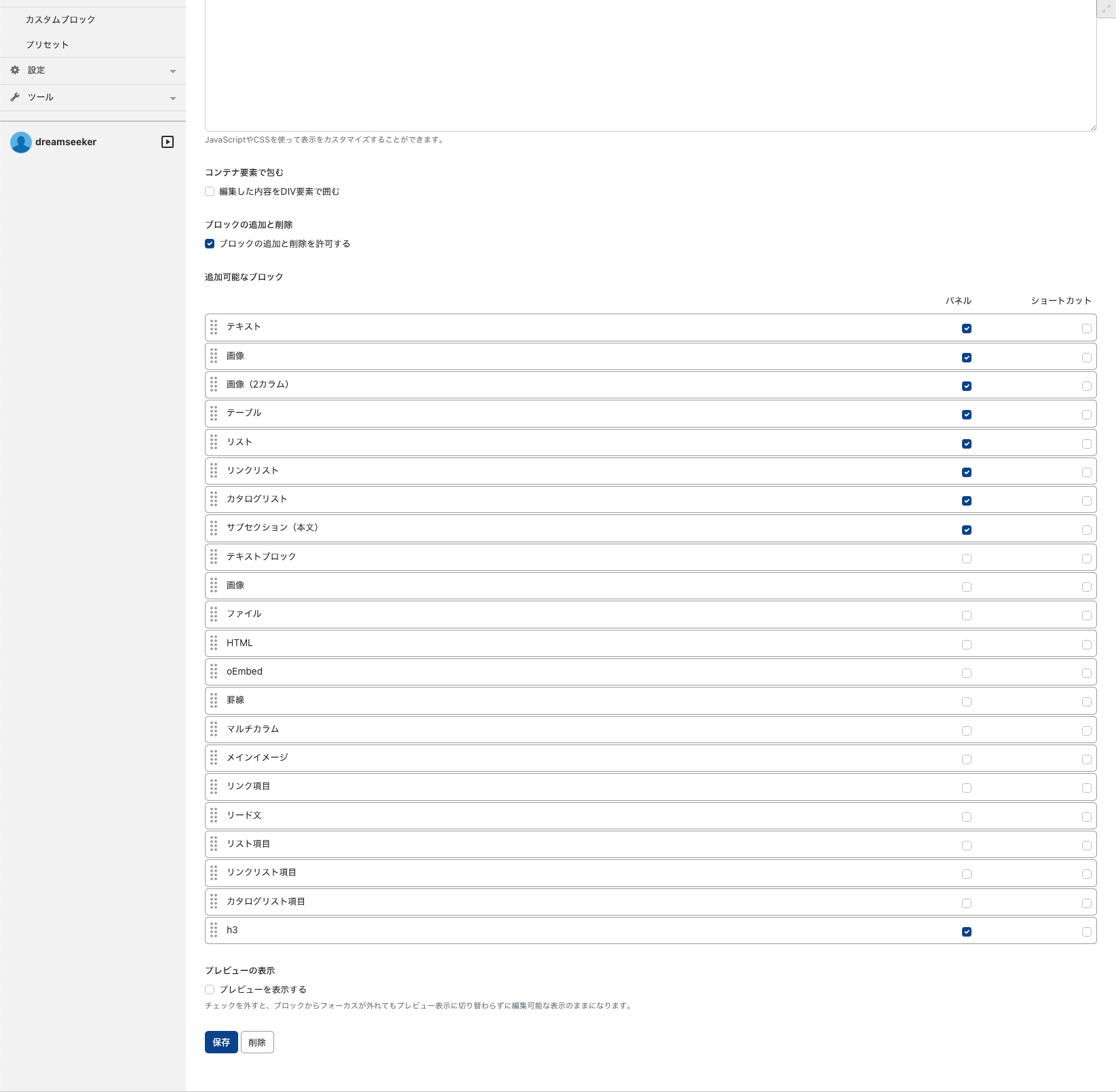Click the sign-out icon next to dreamseeker
Screen dimensions: 1116x1092
(x=168, y=142)
